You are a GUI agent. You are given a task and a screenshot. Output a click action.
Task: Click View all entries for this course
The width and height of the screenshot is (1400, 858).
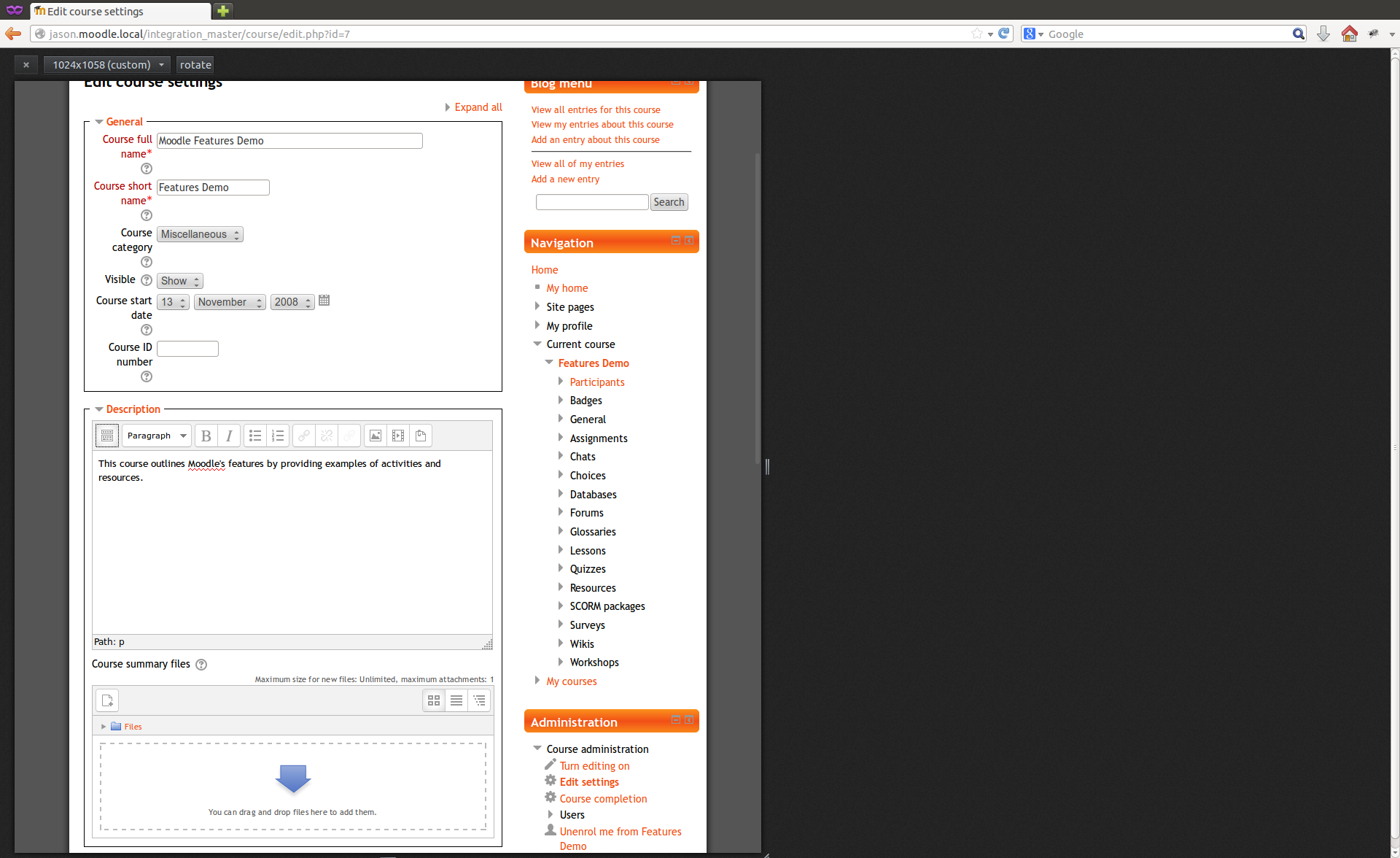(596, 110)
